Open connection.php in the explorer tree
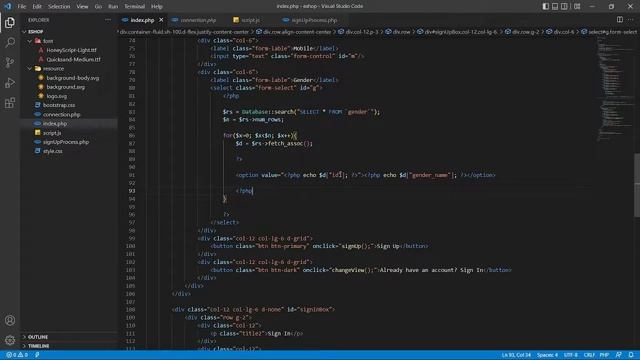This screenshot has height=360, width=640. [69, 114]
